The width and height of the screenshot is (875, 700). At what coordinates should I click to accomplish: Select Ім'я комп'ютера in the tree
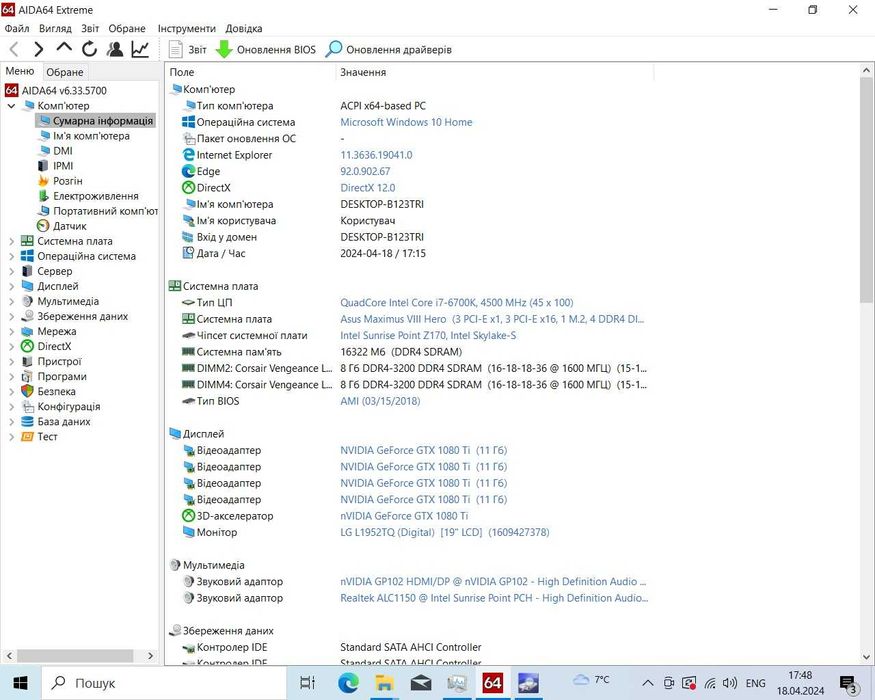[x=84, y=136]
